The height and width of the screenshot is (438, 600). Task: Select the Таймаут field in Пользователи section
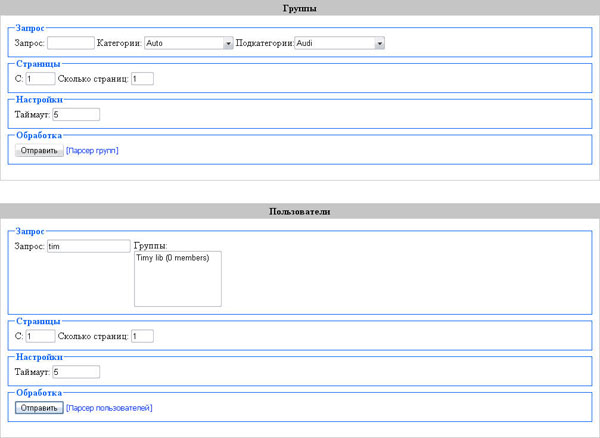pos(76,372)
